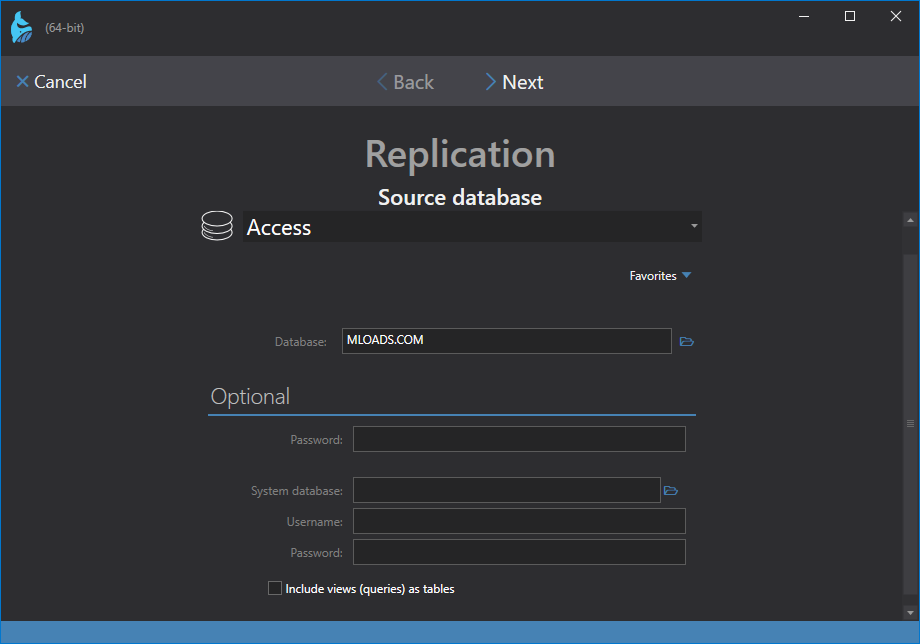Click the System database input field
Image resolution: width=920 pixels, height=644 pixels.
click(506, 490)
